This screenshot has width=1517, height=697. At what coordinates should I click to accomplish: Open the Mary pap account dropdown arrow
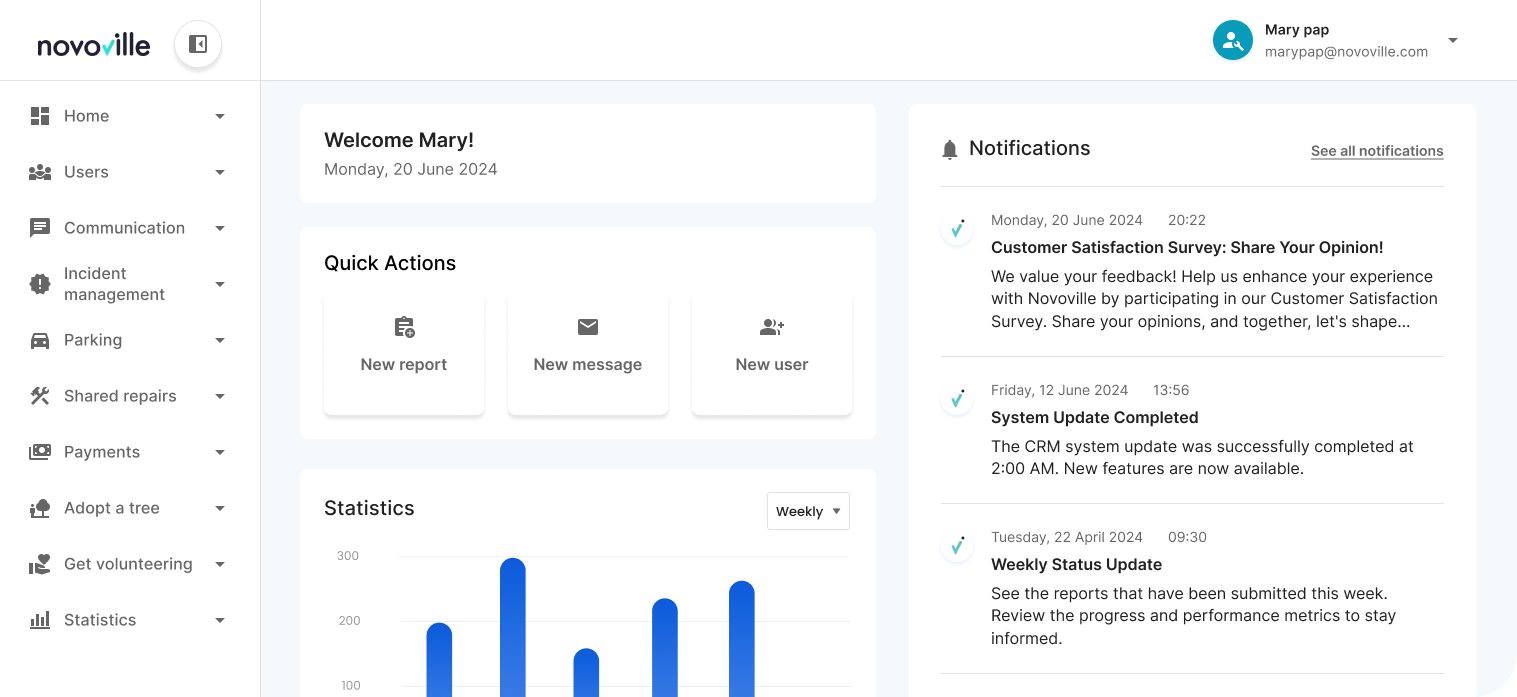pyautogui.click(x=1453, y=40)
